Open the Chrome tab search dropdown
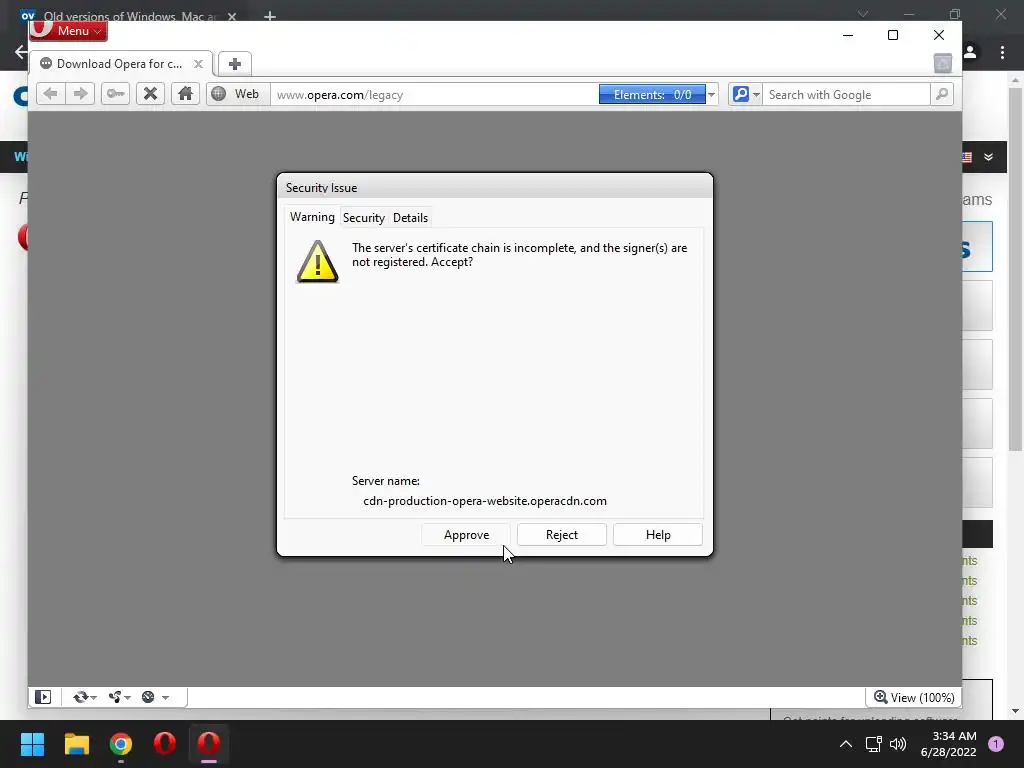The height and width of the screenshot is (768, 1024). coord(863,14)
